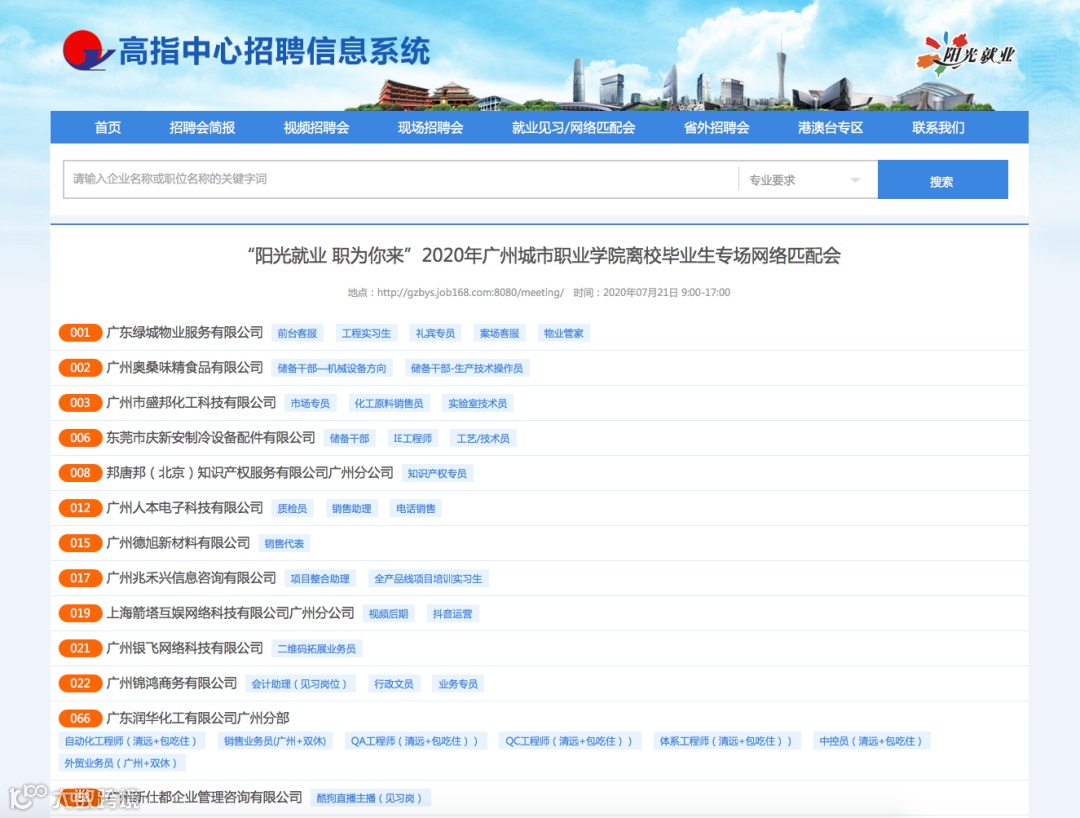Select the 前台客服 job tag
The image size is (1080, 818).
click(x=297, y=333)
